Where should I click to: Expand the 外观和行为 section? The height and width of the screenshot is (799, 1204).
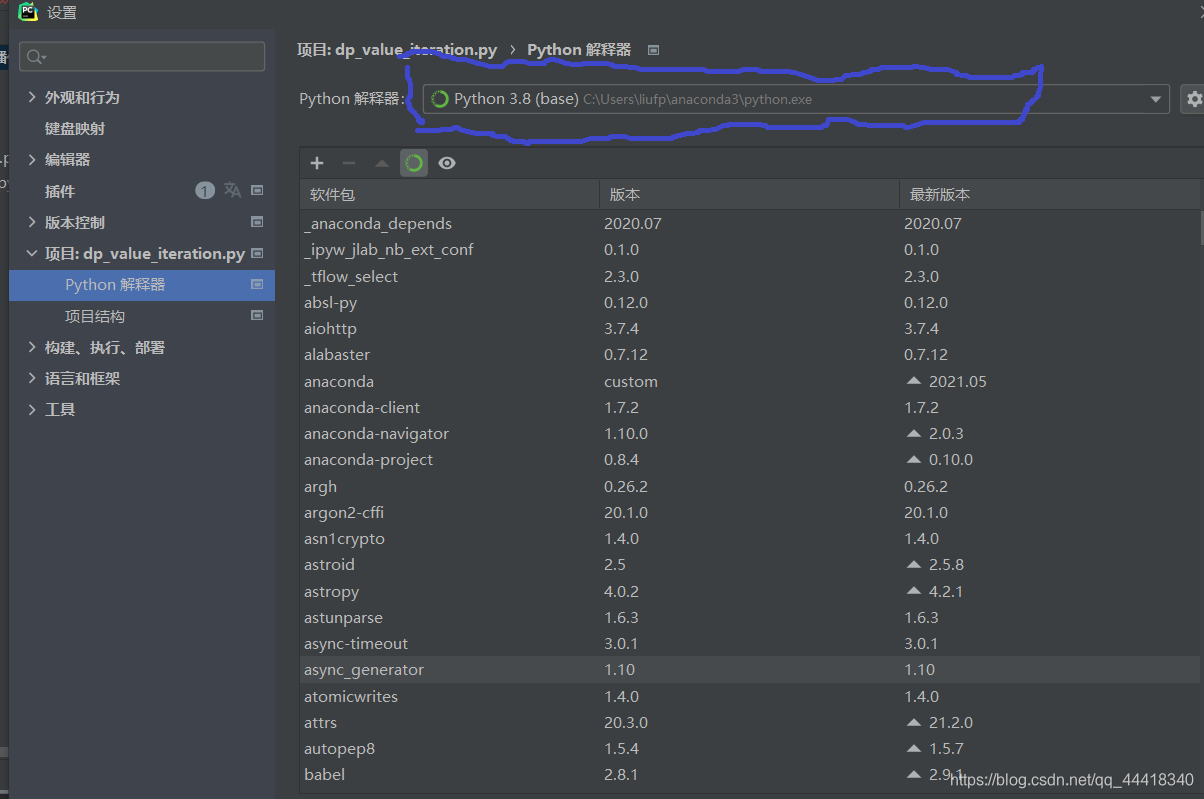32,97
